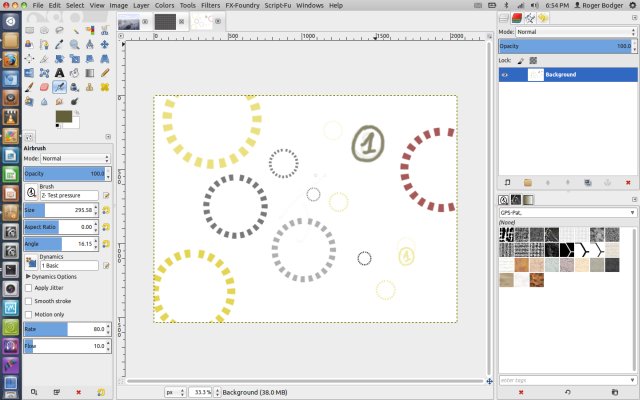Delete the layer with the red X
640x400 pixels.
(x=627, y=182)
